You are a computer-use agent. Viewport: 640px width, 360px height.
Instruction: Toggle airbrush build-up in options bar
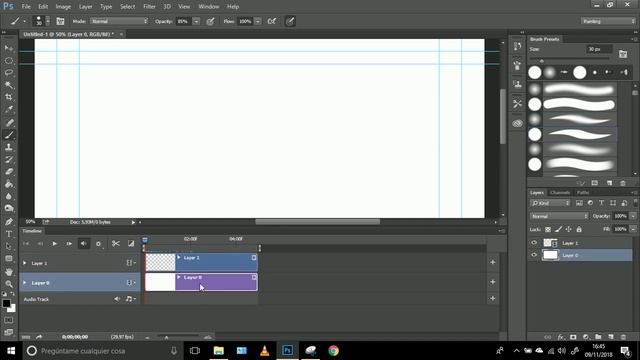tap(272, 21)
